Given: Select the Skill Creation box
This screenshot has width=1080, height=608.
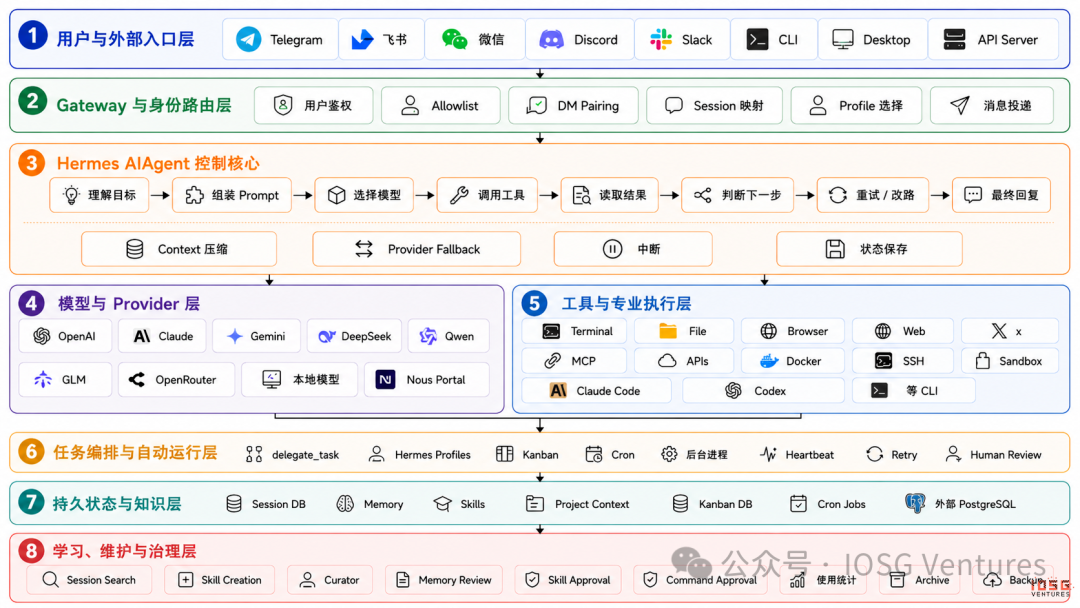Looking at the screenshot, I should point(220,580).
